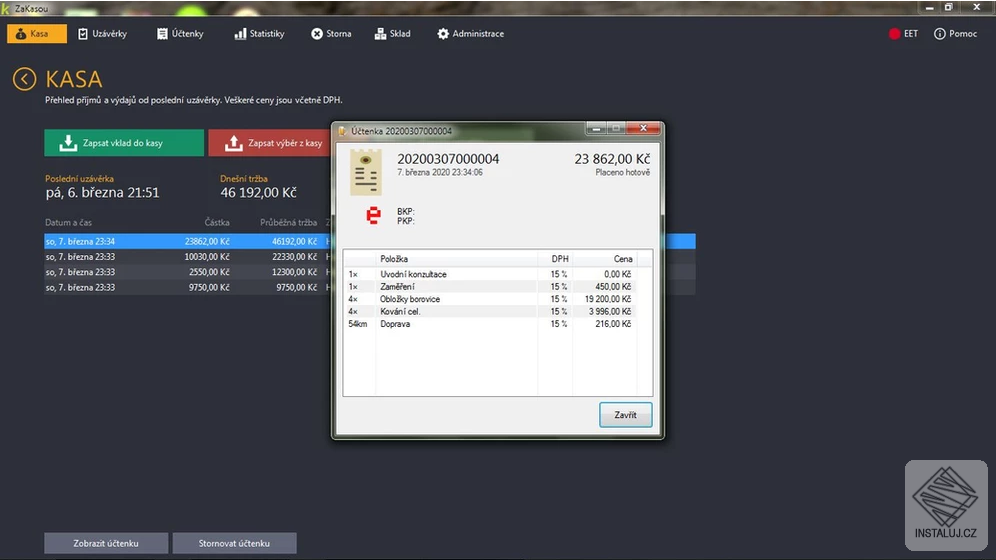Click the orange back arrow next to KASA
Screen dimensions: 996x560
coord(24,79)
